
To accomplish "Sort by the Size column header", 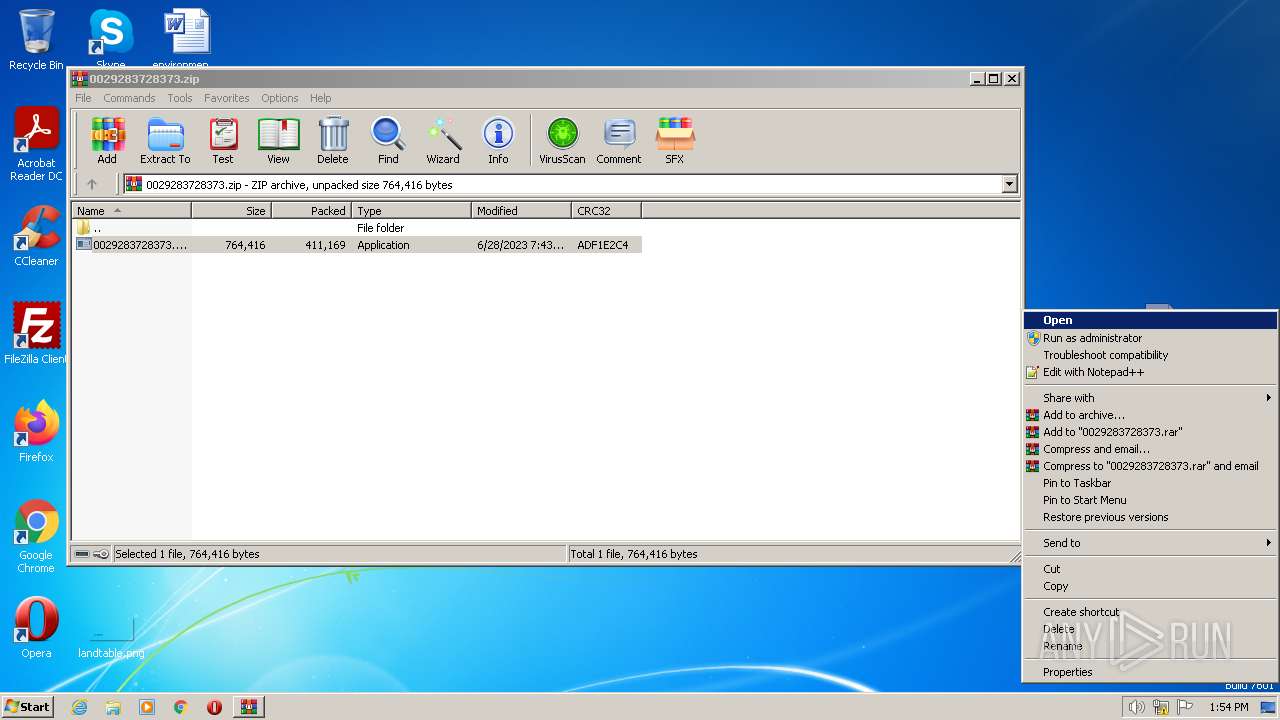I will click(x=232, y=211).
